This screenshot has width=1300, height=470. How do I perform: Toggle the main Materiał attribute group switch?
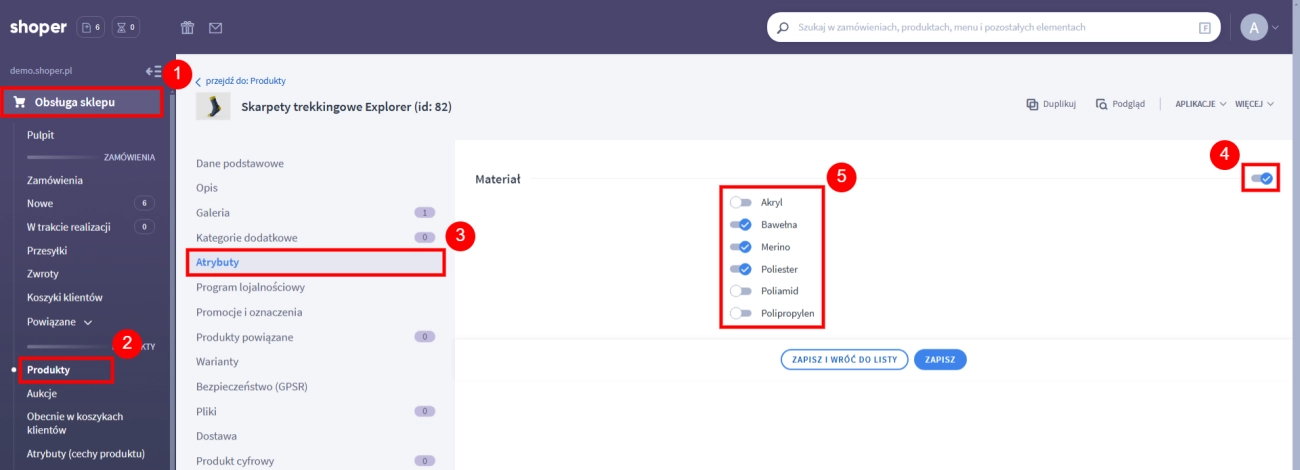pos(1261,178)
